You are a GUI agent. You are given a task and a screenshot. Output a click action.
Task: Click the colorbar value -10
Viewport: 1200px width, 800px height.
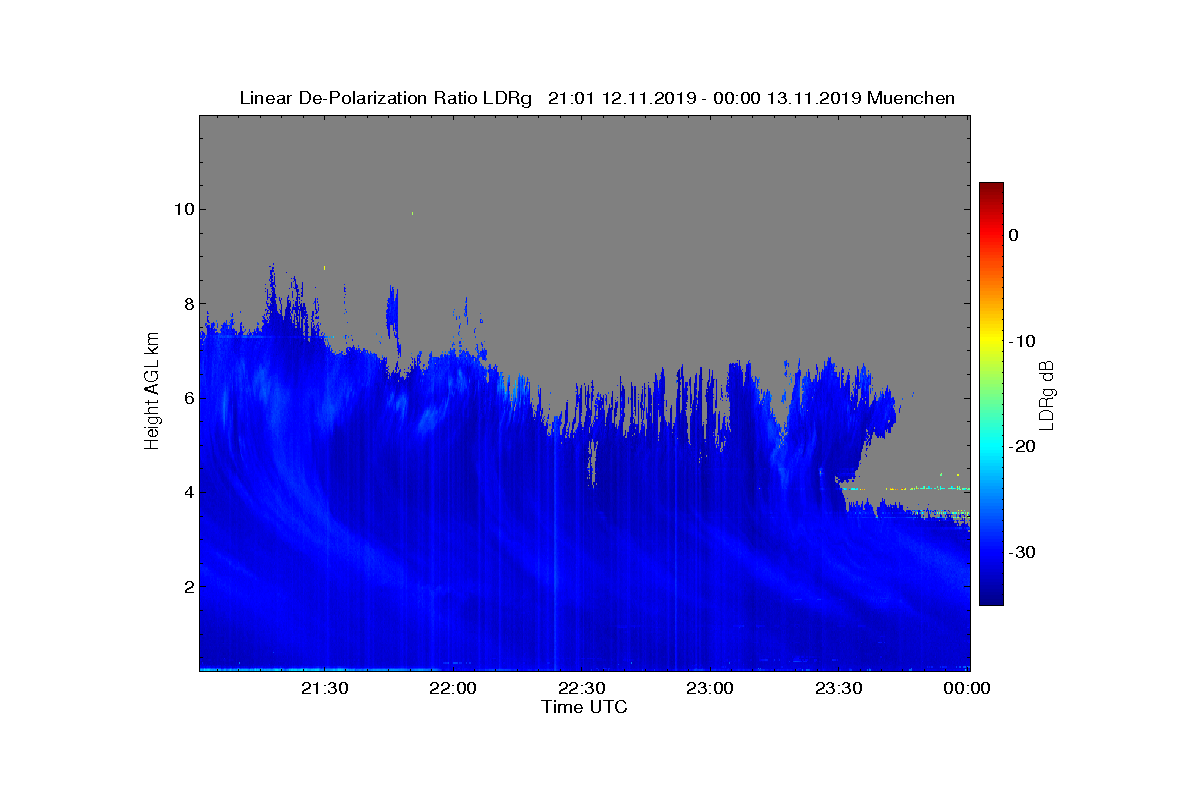coord(1022,341)
